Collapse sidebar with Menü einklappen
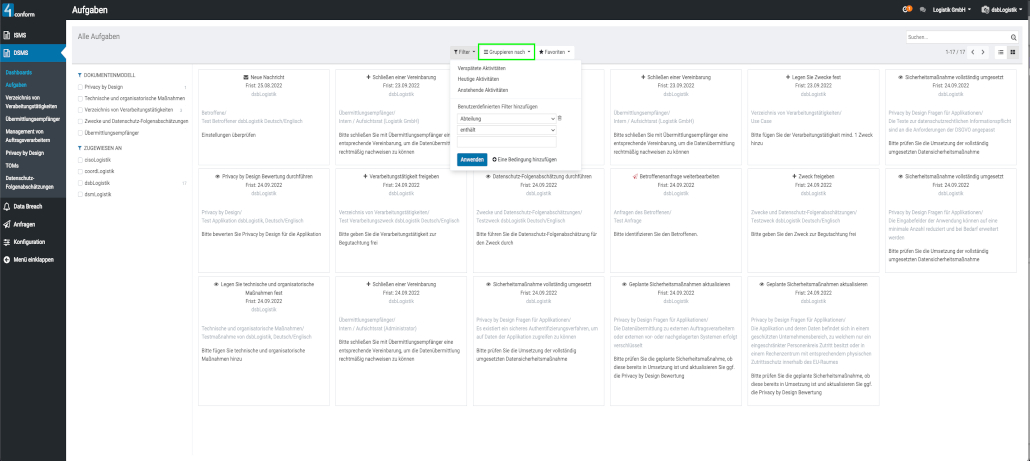The image size is (1030, 461). pos(33,259)
